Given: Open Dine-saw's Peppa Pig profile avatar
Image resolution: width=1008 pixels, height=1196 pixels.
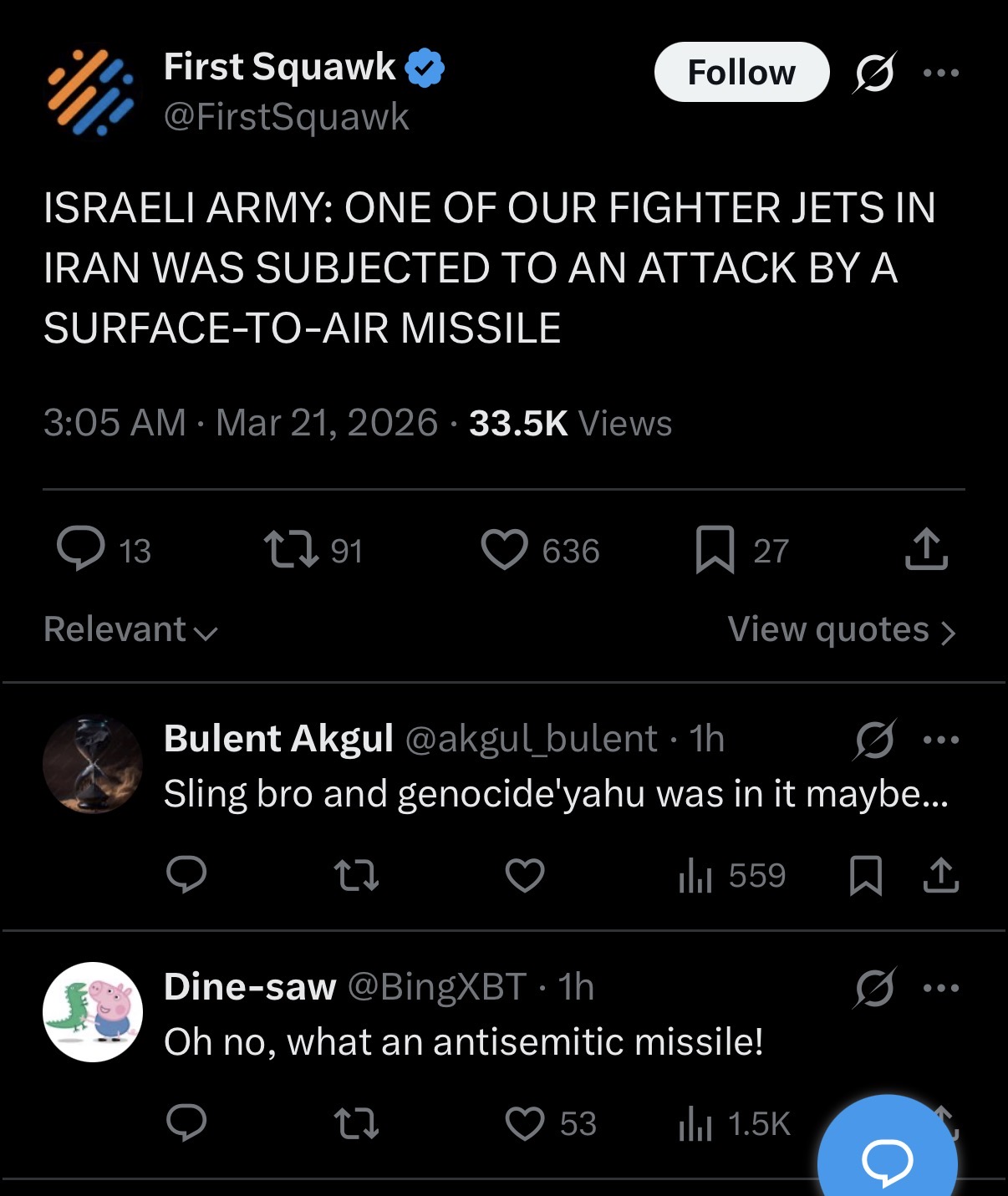Looking at the screenshot, I should click(93, 1011).
